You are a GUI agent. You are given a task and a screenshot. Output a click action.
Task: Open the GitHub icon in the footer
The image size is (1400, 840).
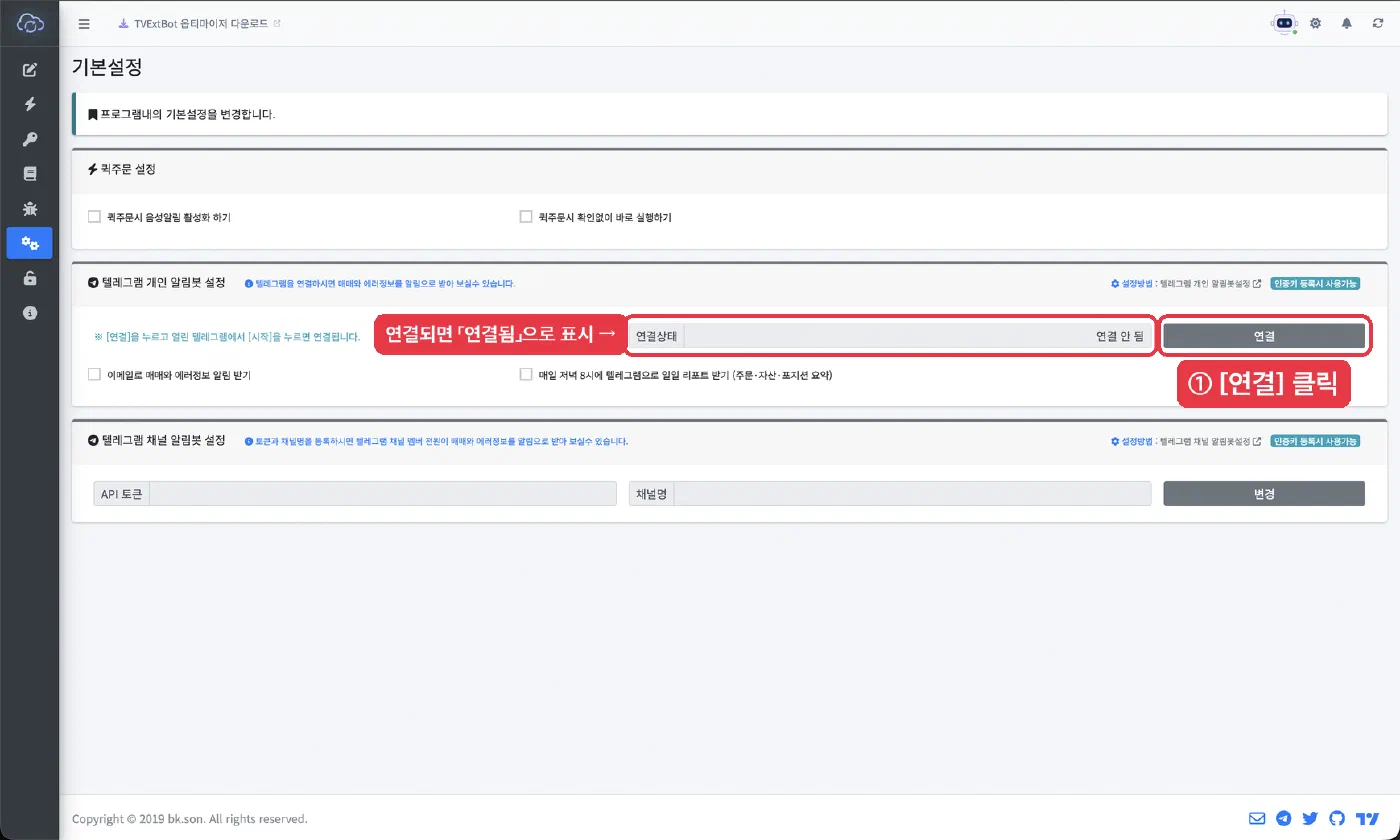pos(1338,818)
